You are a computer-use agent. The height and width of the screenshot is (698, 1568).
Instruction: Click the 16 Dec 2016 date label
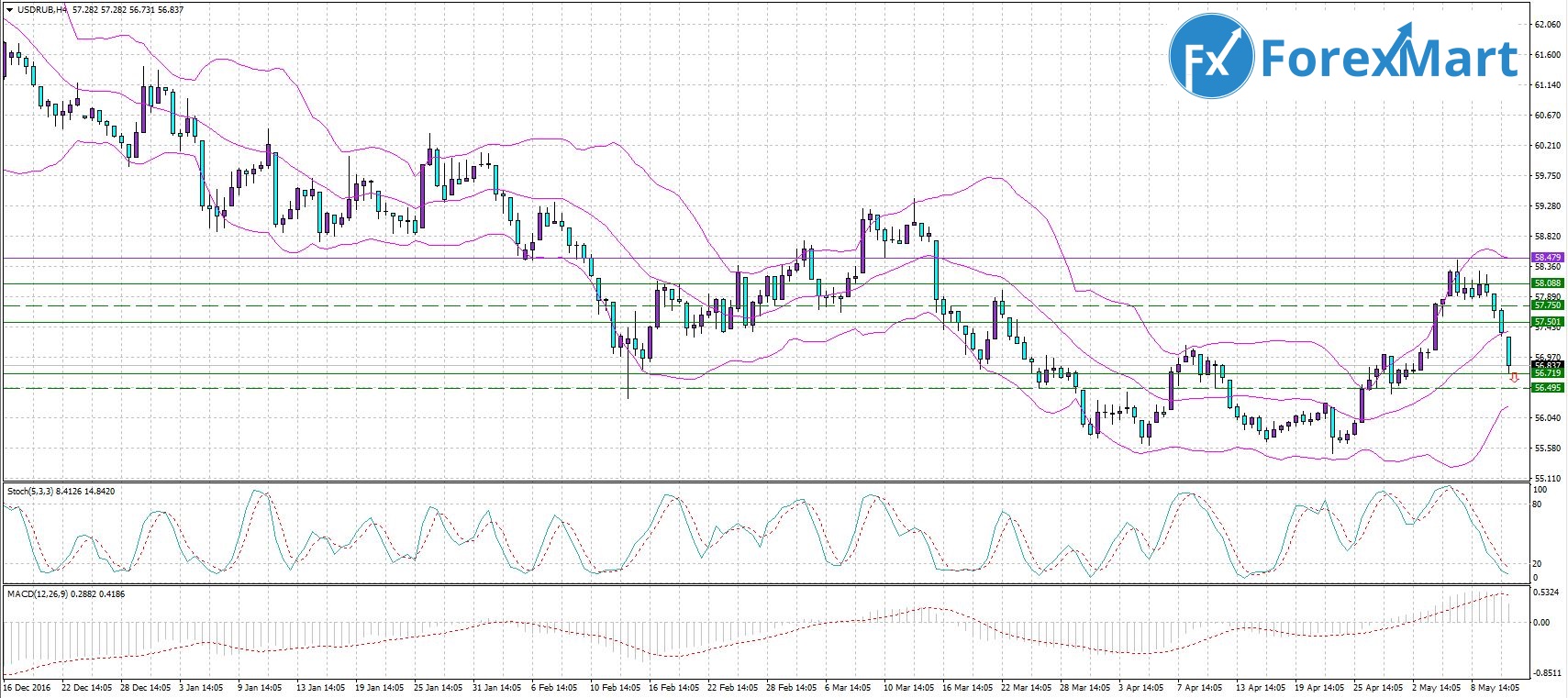tap(28, 687)
